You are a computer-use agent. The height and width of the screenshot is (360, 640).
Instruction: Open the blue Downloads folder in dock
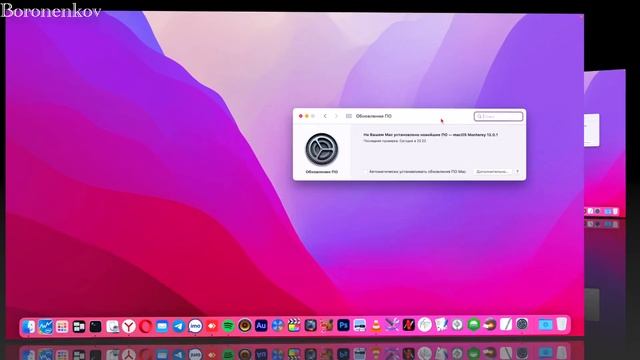545,324
